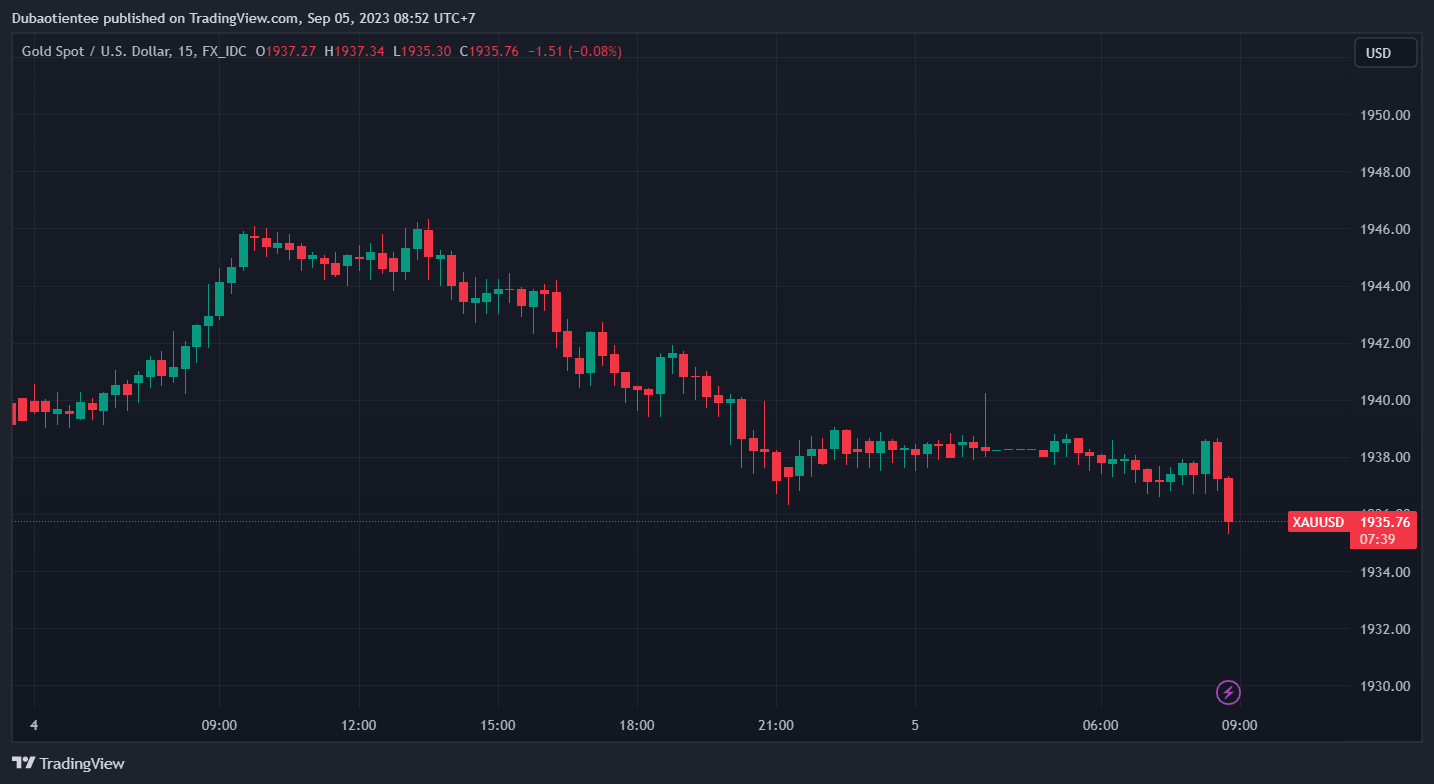Click the red XAUUSD price label
Screen dimensions: 1434x784
click(1318, 522)
